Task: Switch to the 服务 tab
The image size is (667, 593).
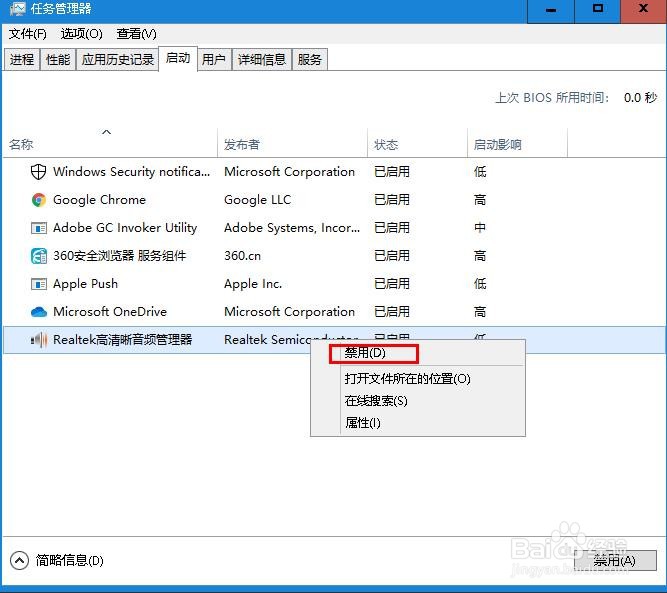Action: click(x=309, y=60)
